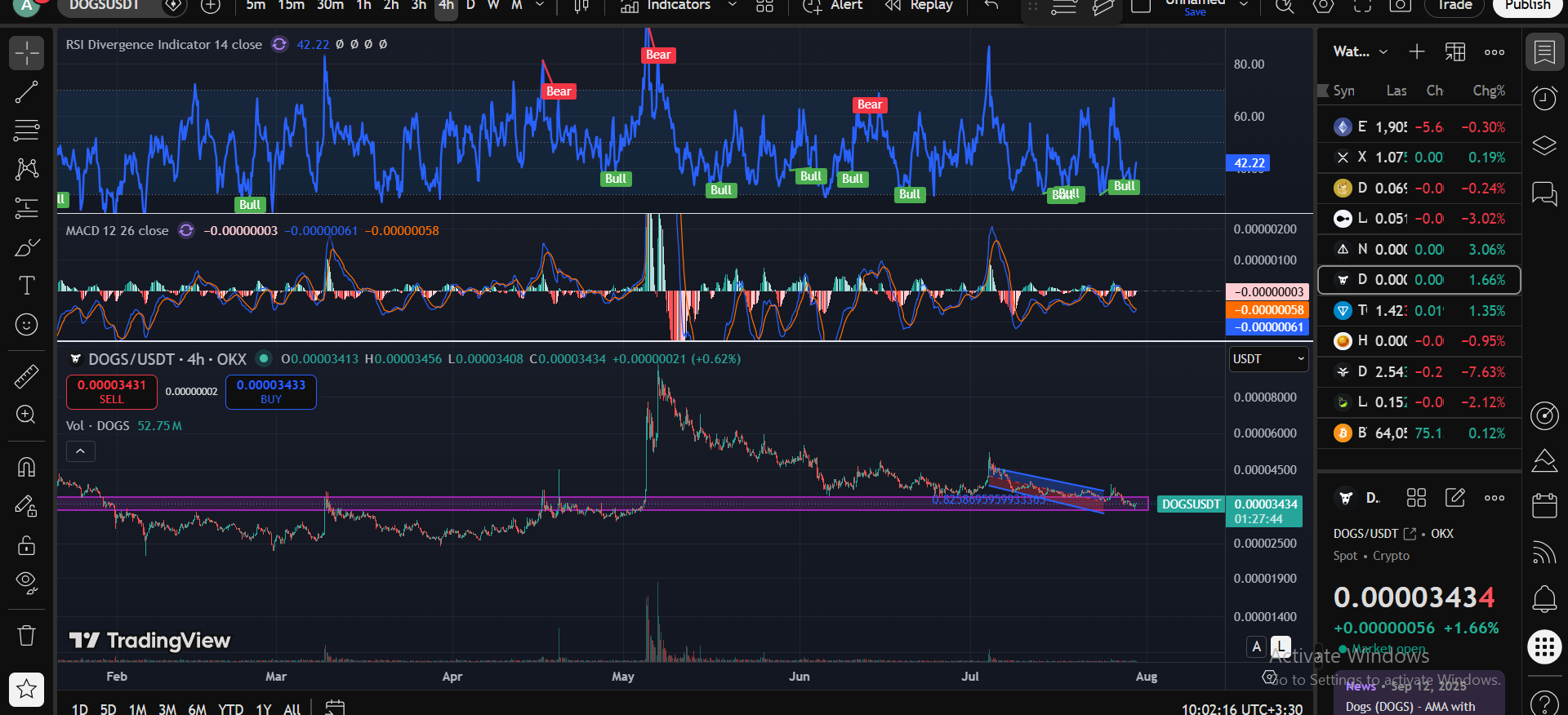
Task: Open the candle chart type menu
Action: click(x=581, y=6)
